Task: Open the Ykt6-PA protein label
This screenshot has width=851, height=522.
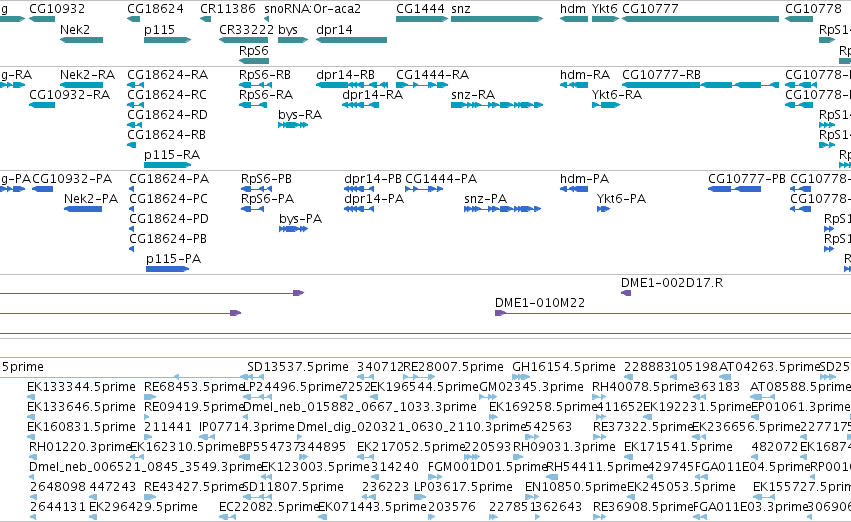Action: pos(621,199)
